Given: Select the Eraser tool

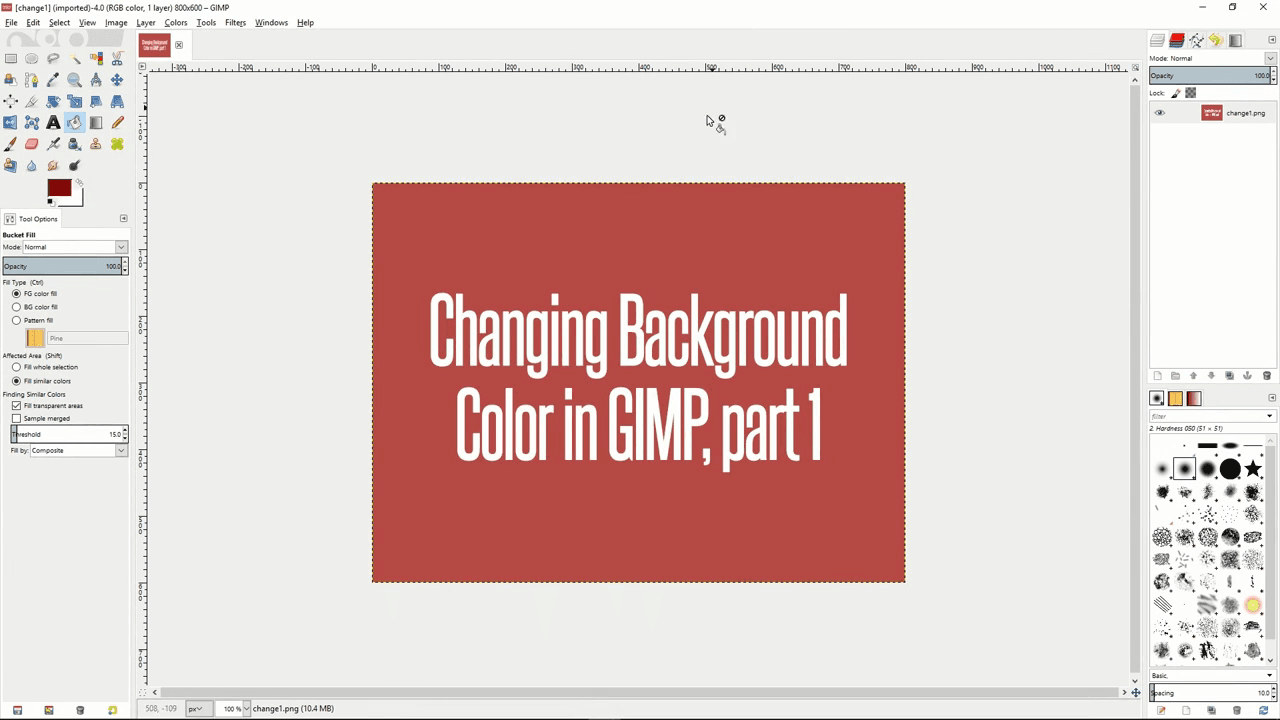Looking at the screenshot, I should (32, 144).
